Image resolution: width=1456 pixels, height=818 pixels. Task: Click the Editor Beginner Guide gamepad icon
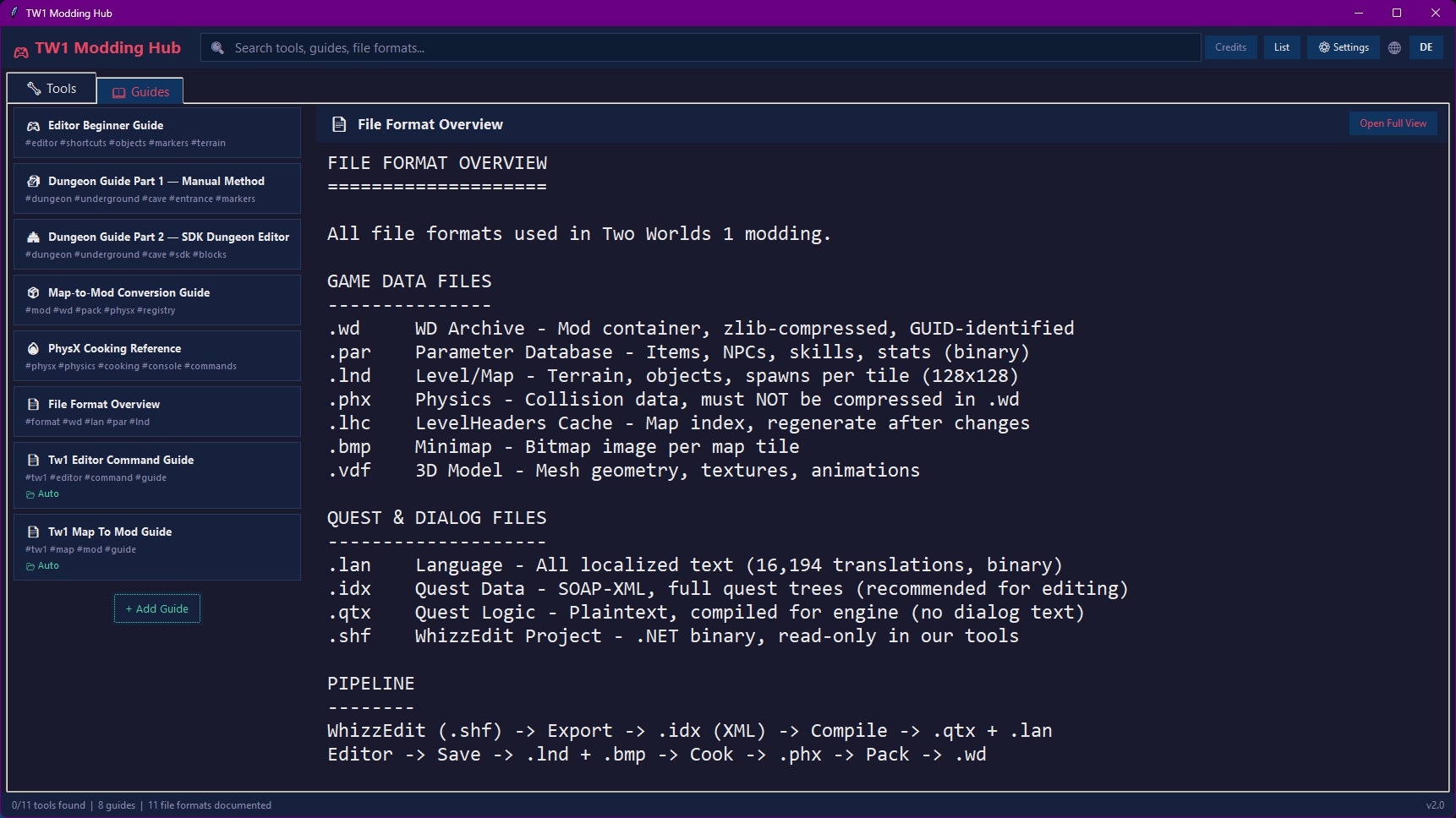point(34,126)
